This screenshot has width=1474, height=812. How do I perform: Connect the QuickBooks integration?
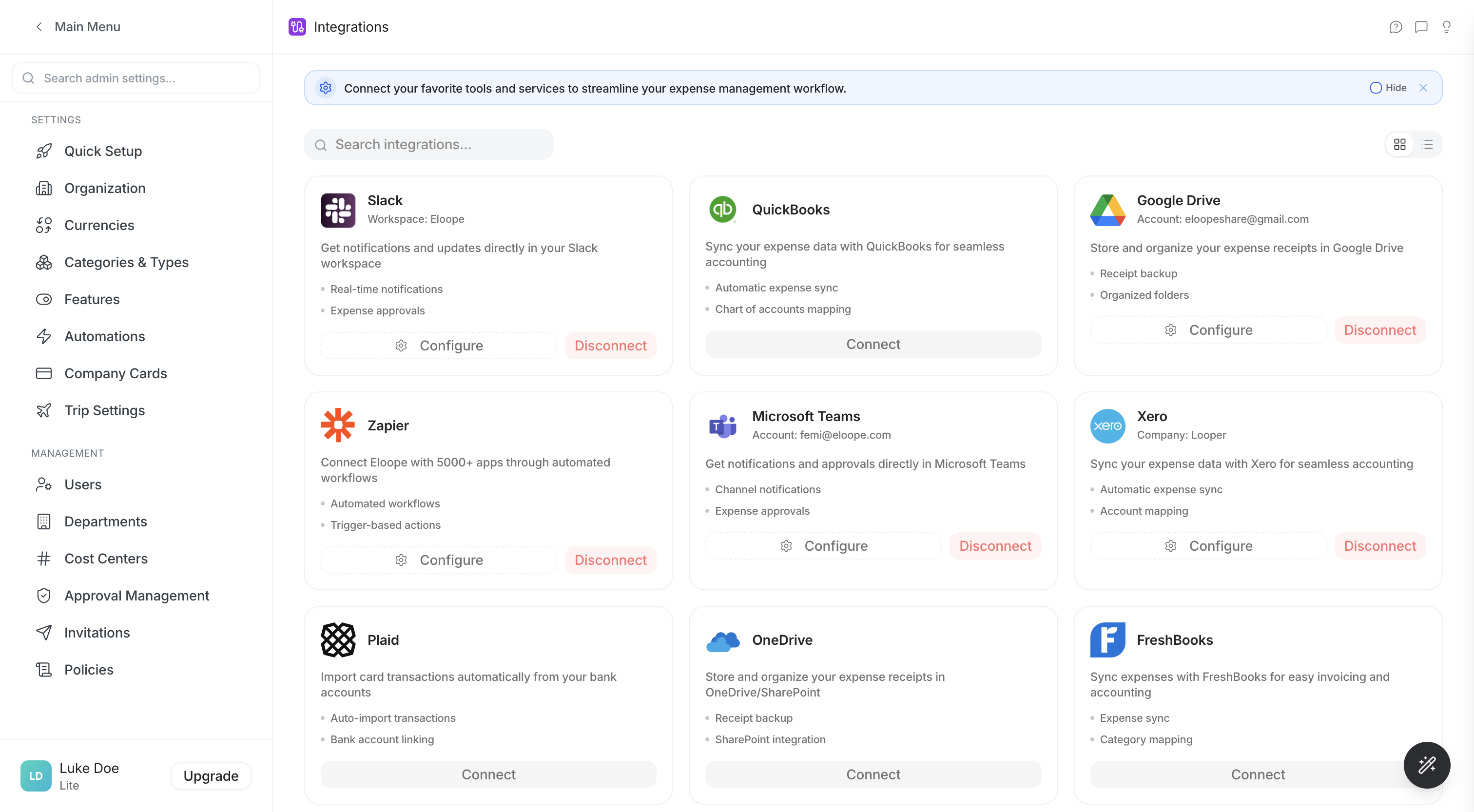pos(873,344)
